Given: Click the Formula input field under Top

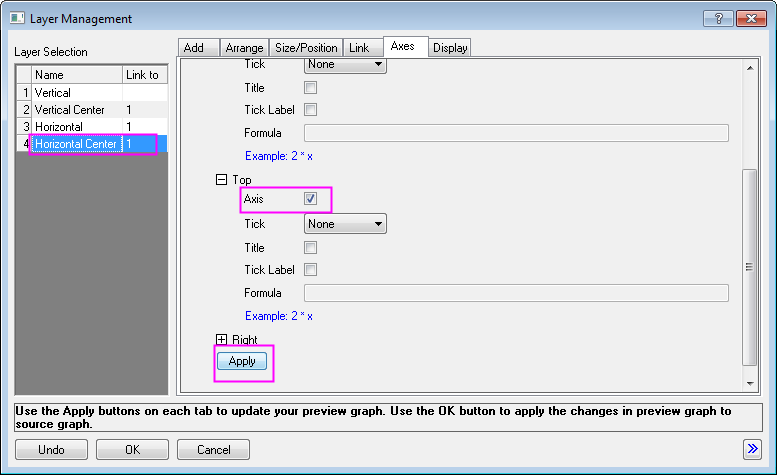Looking at the screenshot, I should [515, 293].
